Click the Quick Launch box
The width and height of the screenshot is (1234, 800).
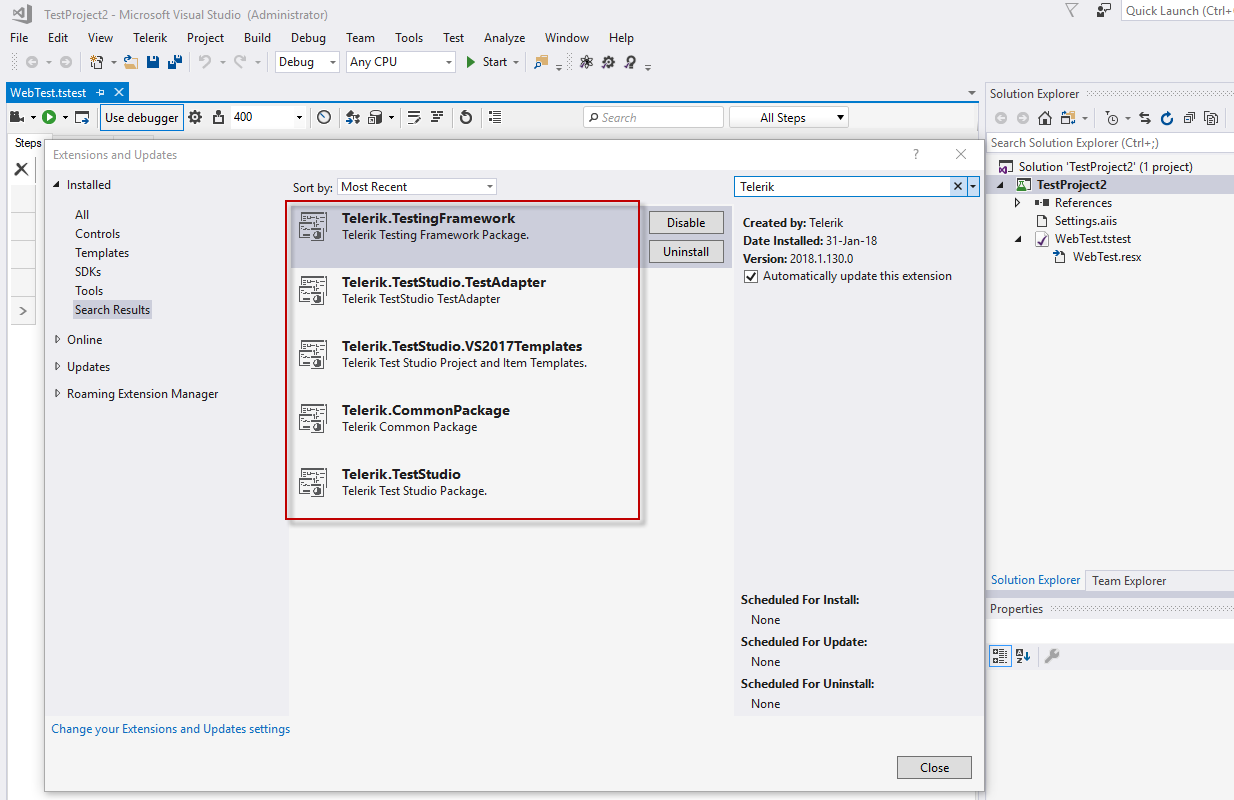(1177, 11)
